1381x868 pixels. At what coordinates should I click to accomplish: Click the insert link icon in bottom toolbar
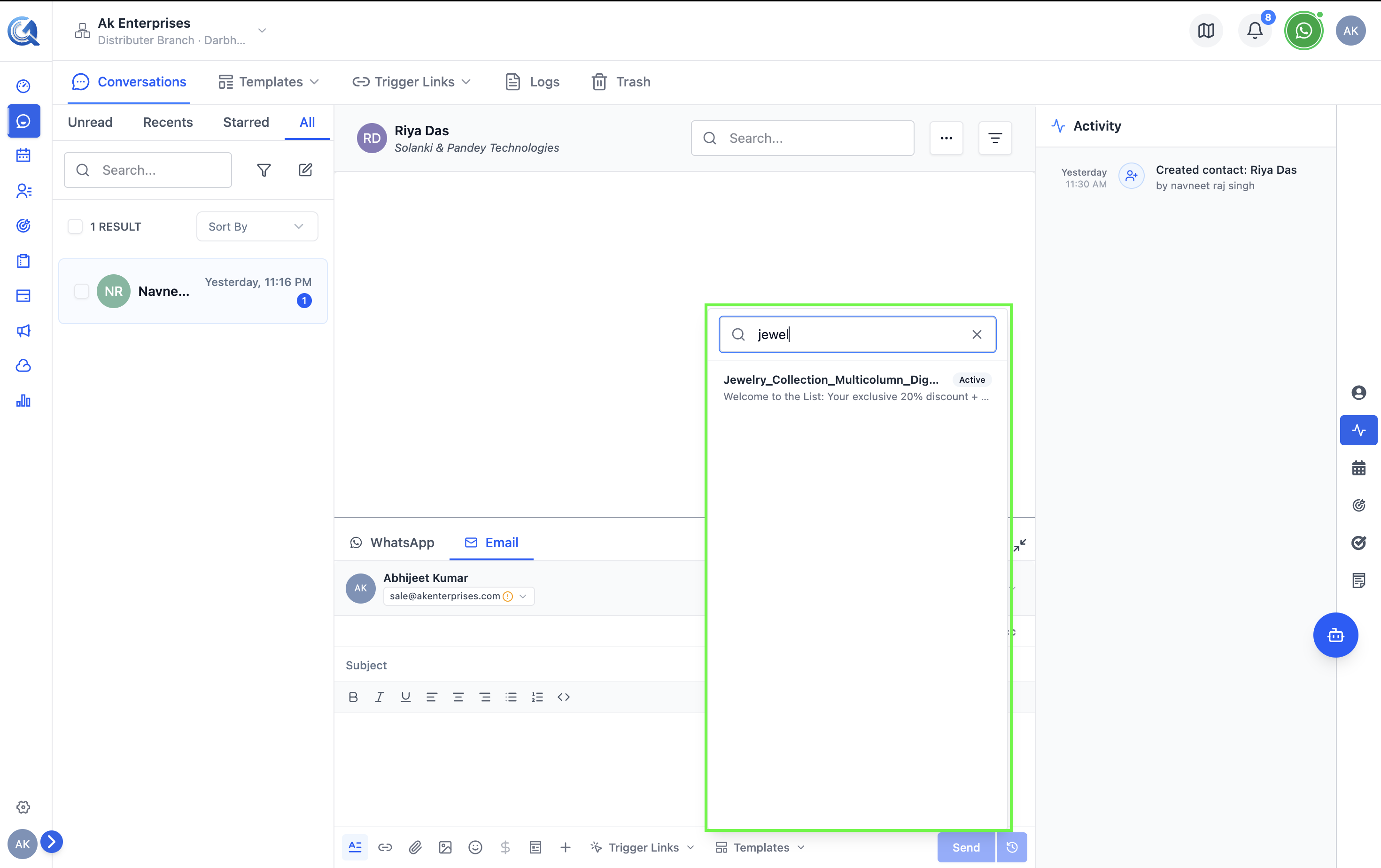(385, 847)
